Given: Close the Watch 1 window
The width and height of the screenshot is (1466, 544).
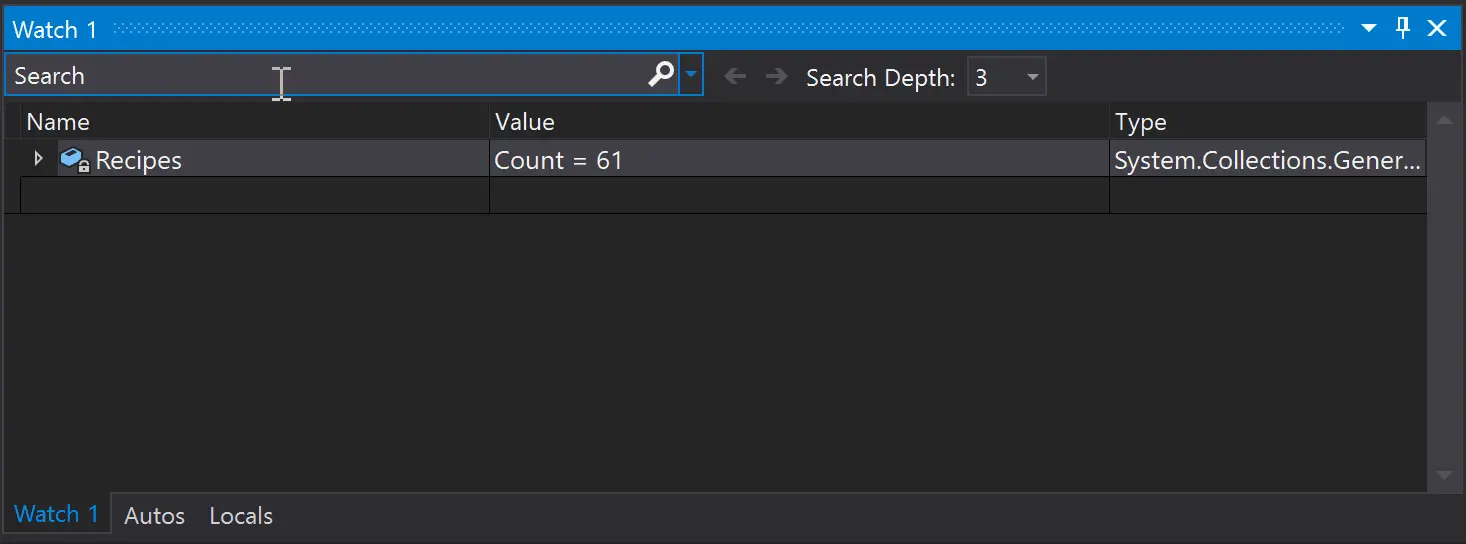Looking at the screenshot, I should pos(1437,28).
